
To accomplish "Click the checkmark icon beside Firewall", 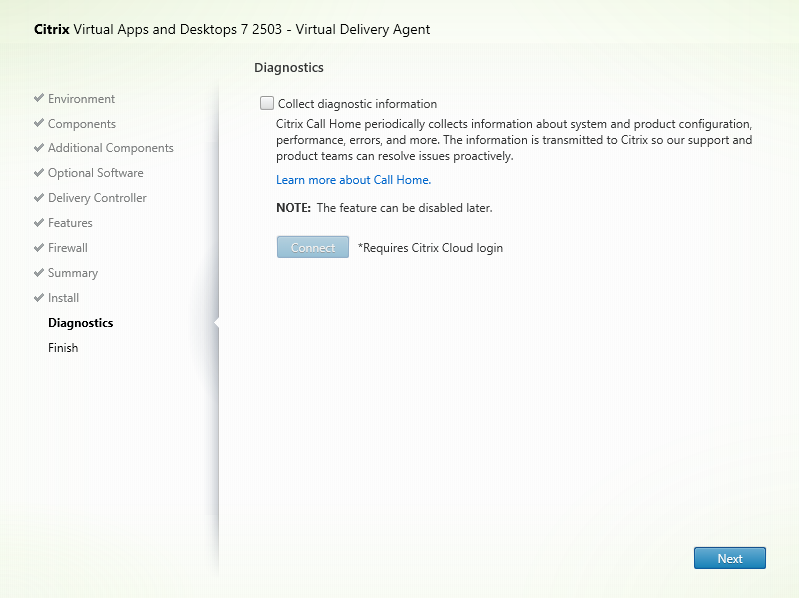I will click(x=39, y=248).
